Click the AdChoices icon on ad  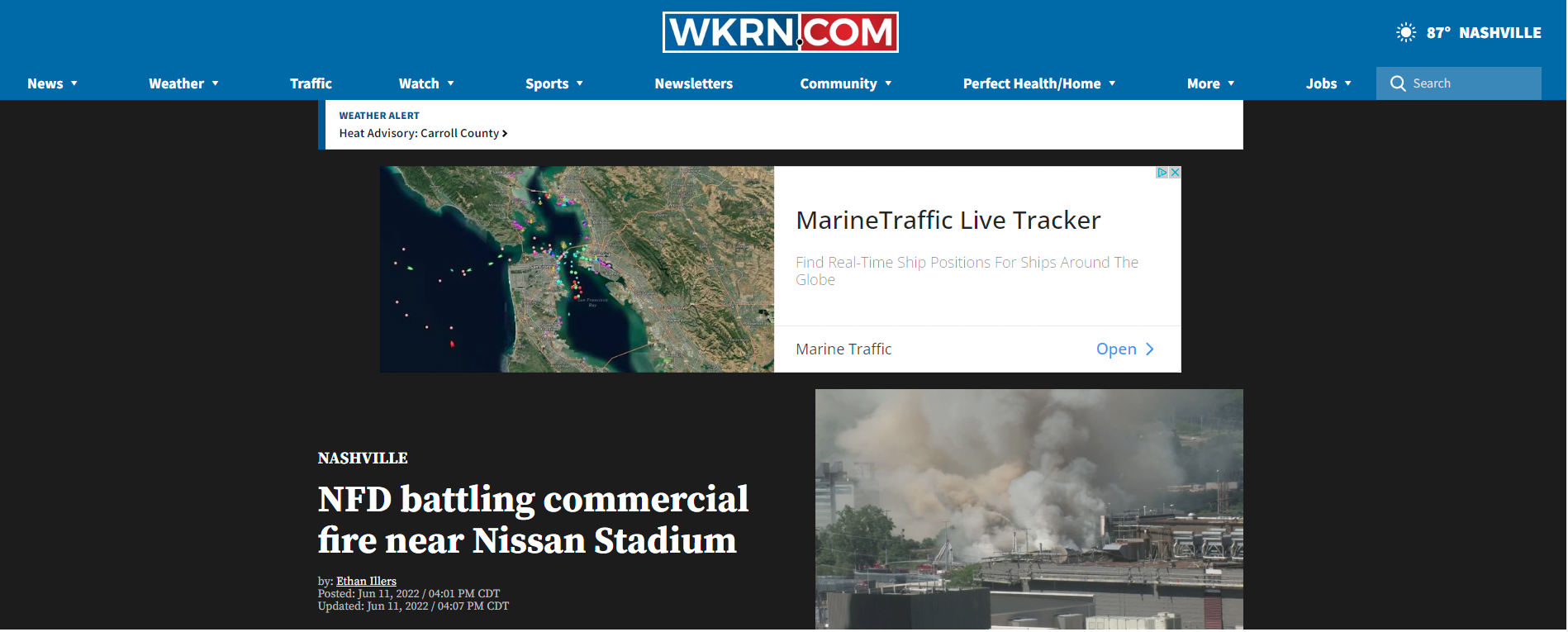pyautogui.click(x=1162, y=173)
